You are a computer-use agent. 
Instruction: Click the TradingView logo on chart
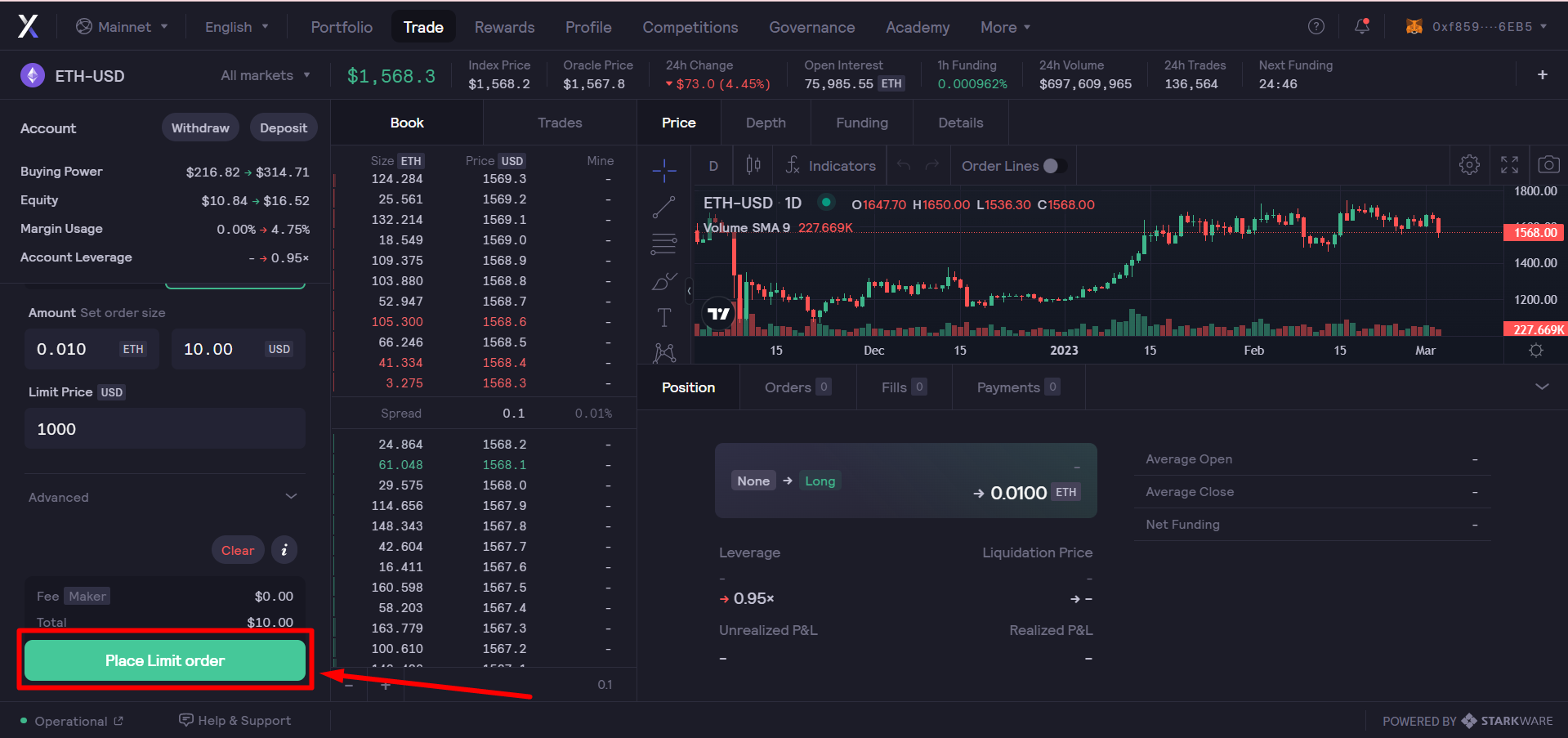coord(718,313)
